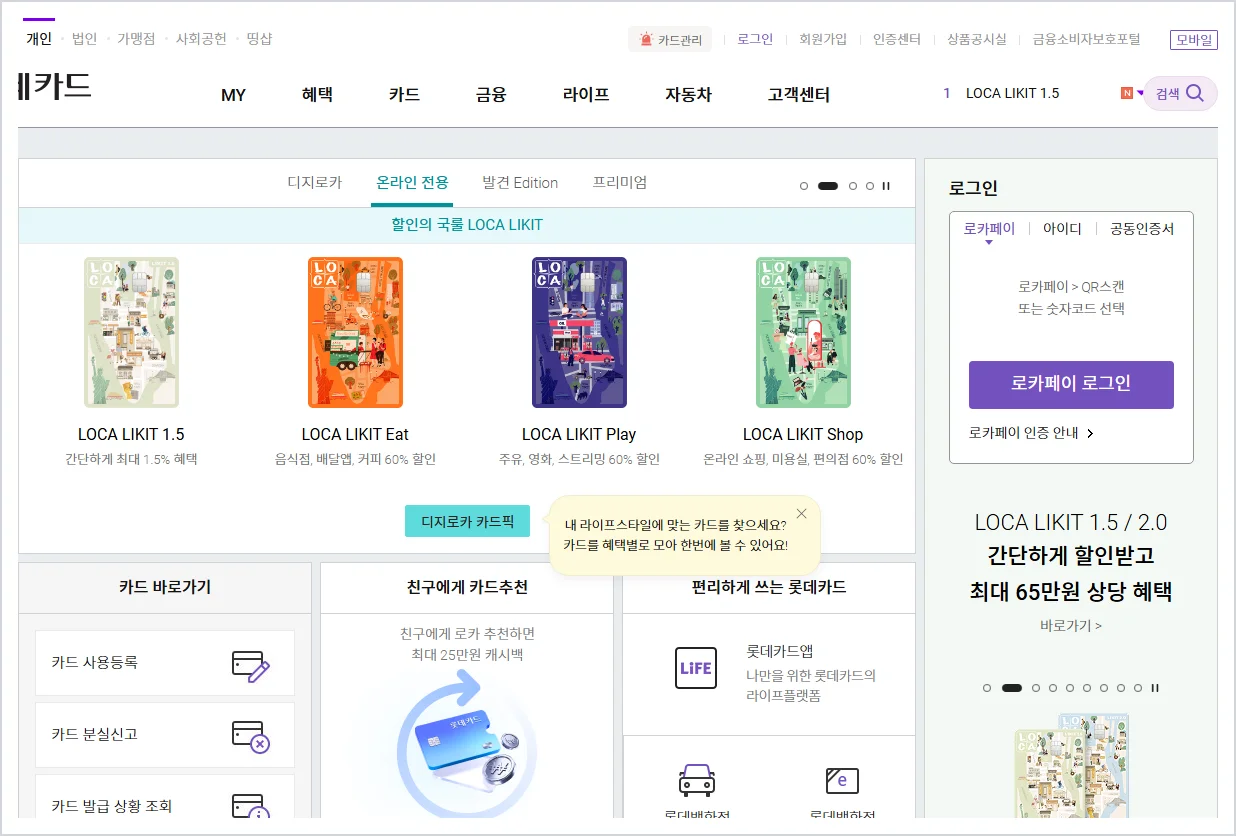
Task: Click 롯데카드앱 title text
Action: (780, 651)
